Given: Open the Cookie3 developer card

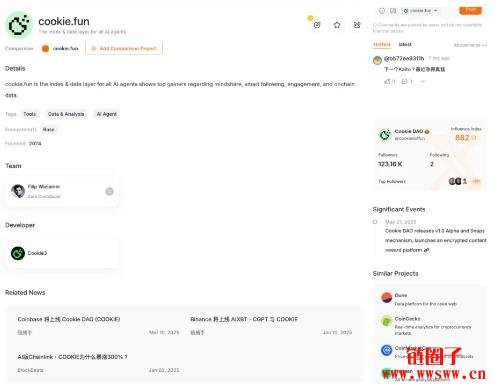Looking at the screenshot, I should click(x=62, y=253).
